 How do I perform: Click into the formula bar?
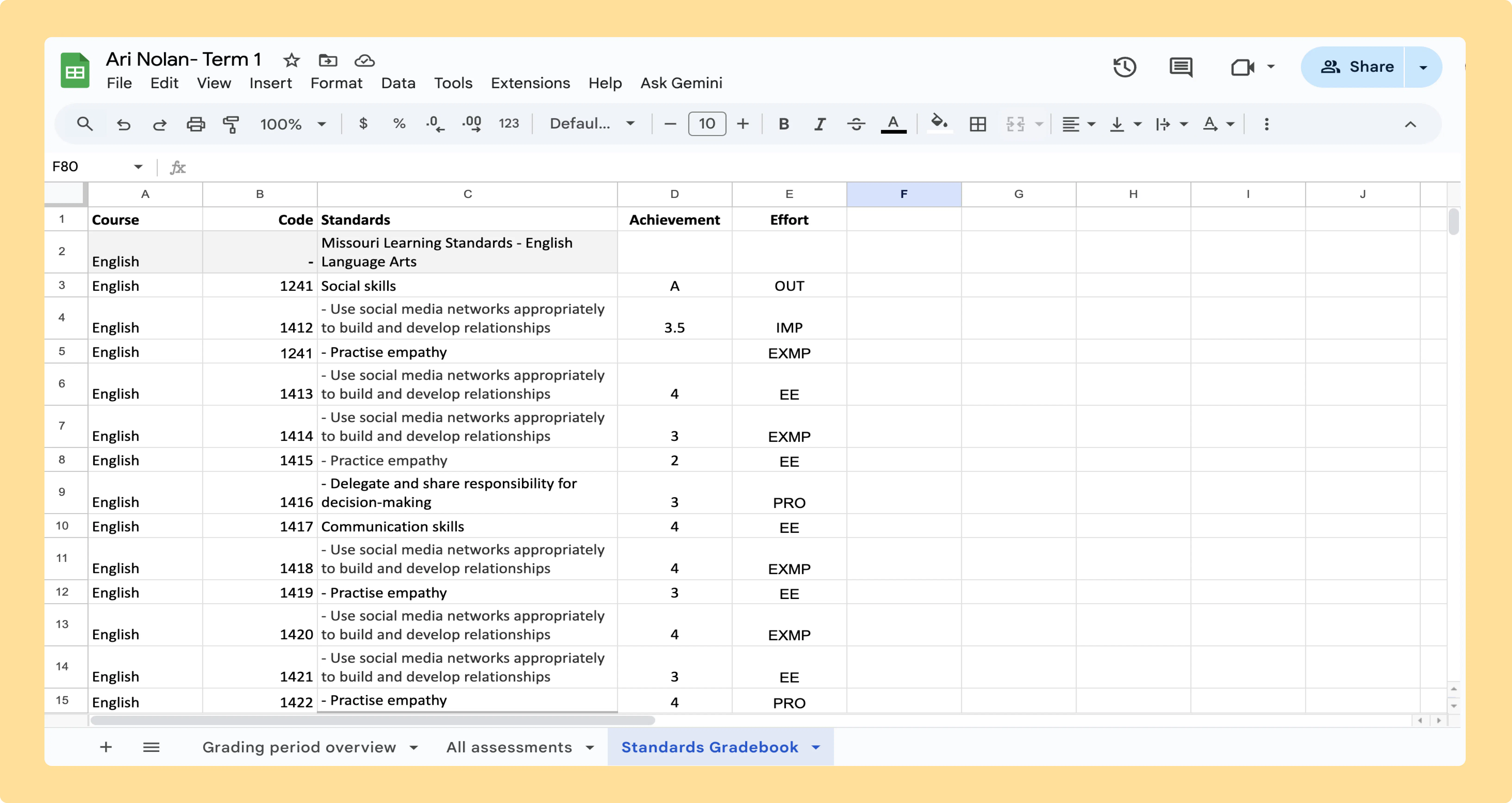tap(822, 167)
